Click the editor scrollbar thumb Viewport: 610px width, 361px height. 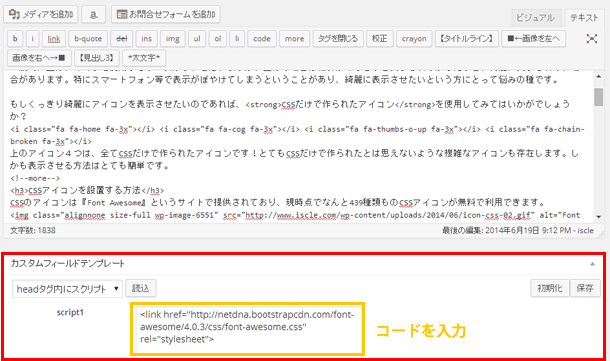599,96
